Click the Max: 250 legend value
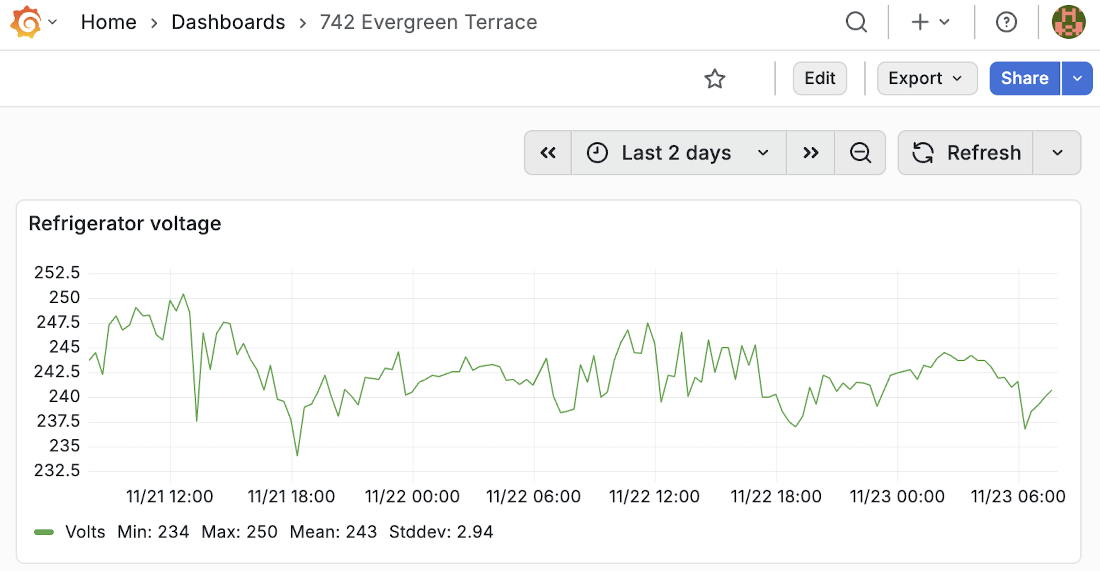 [x=239, y=532]
